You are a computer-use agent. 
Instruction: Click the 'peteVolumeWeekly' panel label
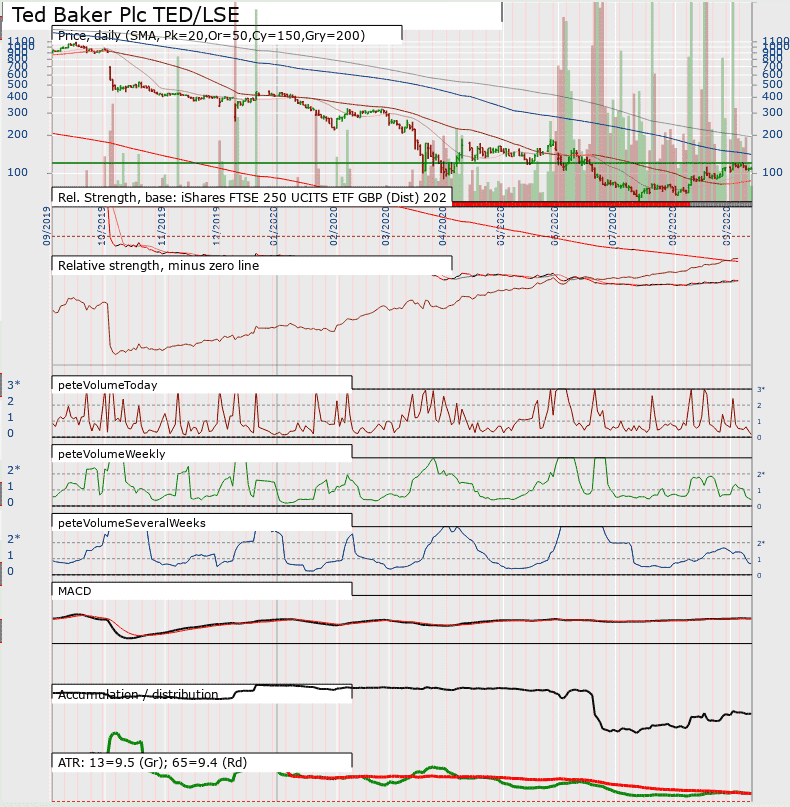(112, 454)
